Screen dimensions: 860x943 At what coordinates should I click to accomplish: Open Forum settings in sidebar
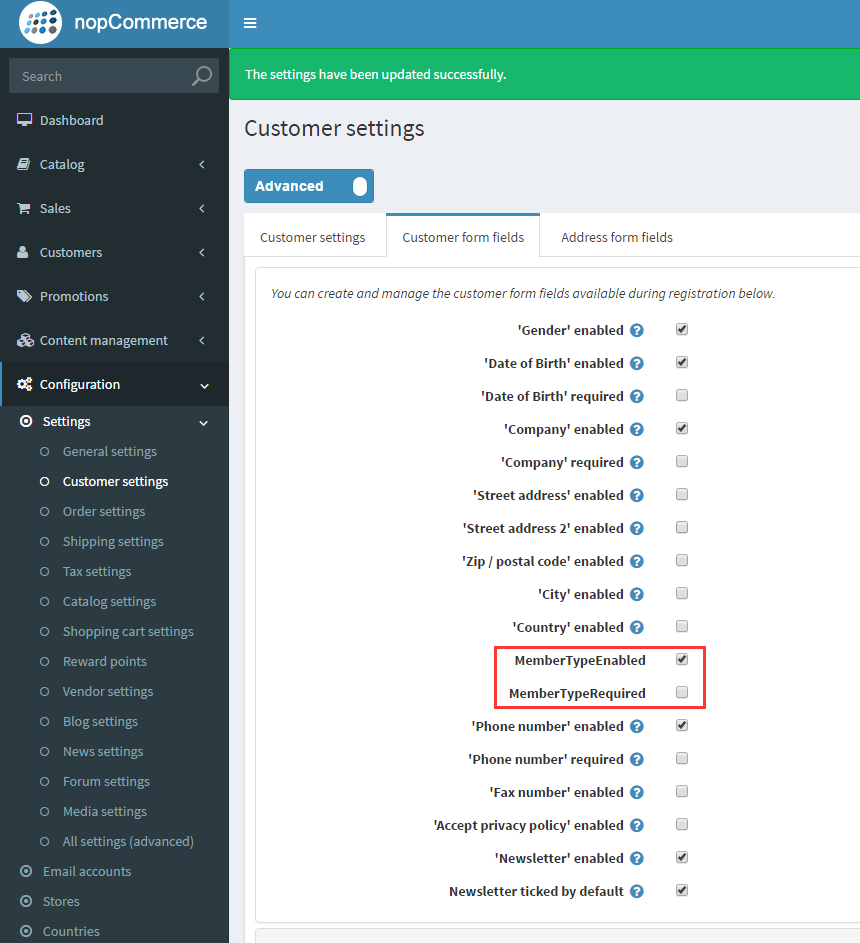106,782
